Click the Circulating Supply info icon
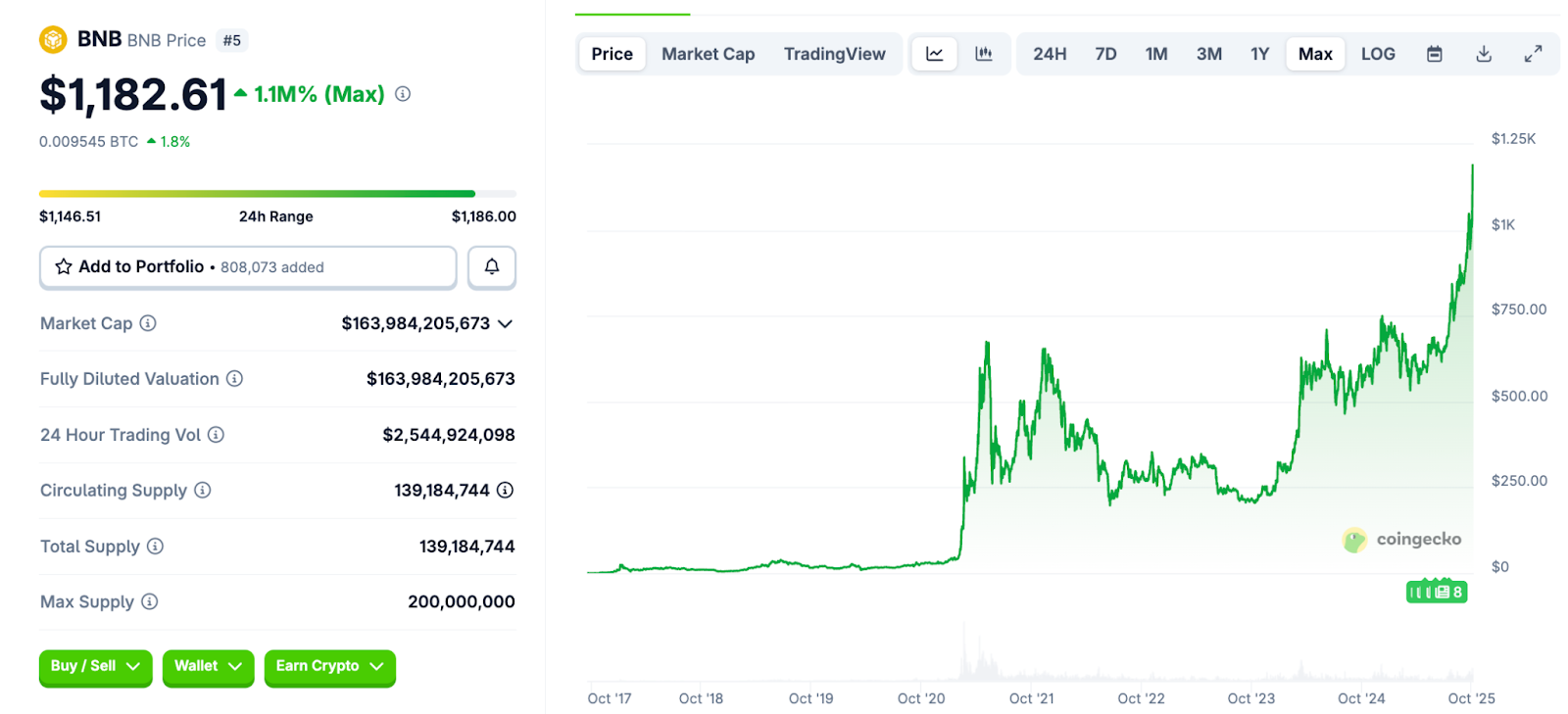This screenshot has width=1568, height=714. tap(203, 490)
